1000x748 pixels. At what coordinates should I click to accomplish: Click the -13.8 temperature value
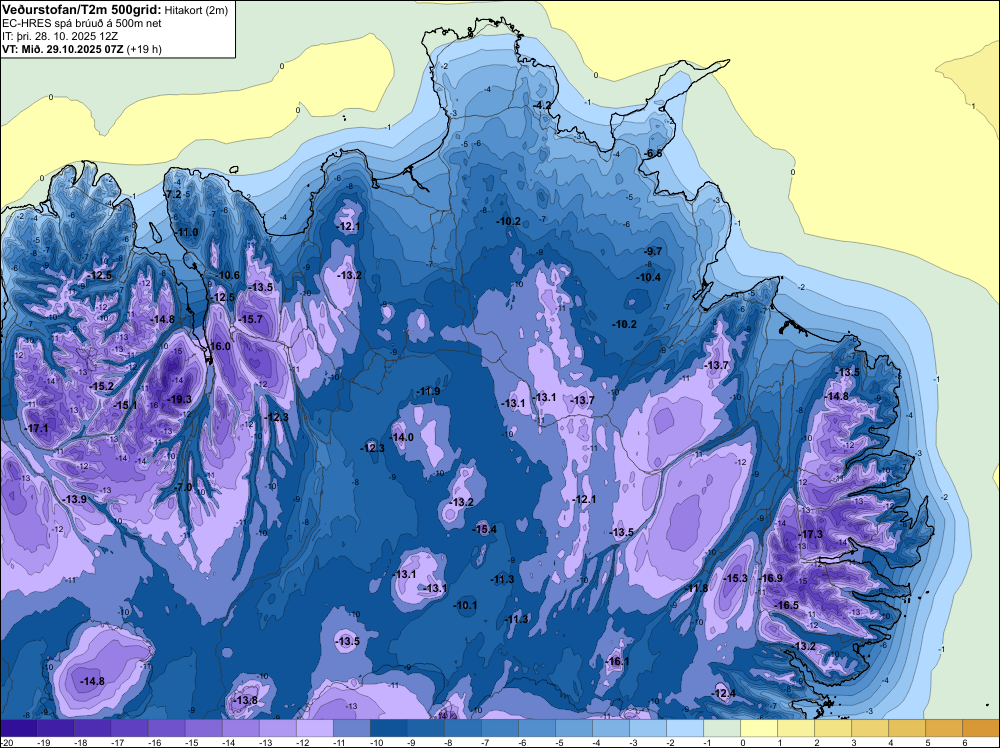[x=246, y=700]
